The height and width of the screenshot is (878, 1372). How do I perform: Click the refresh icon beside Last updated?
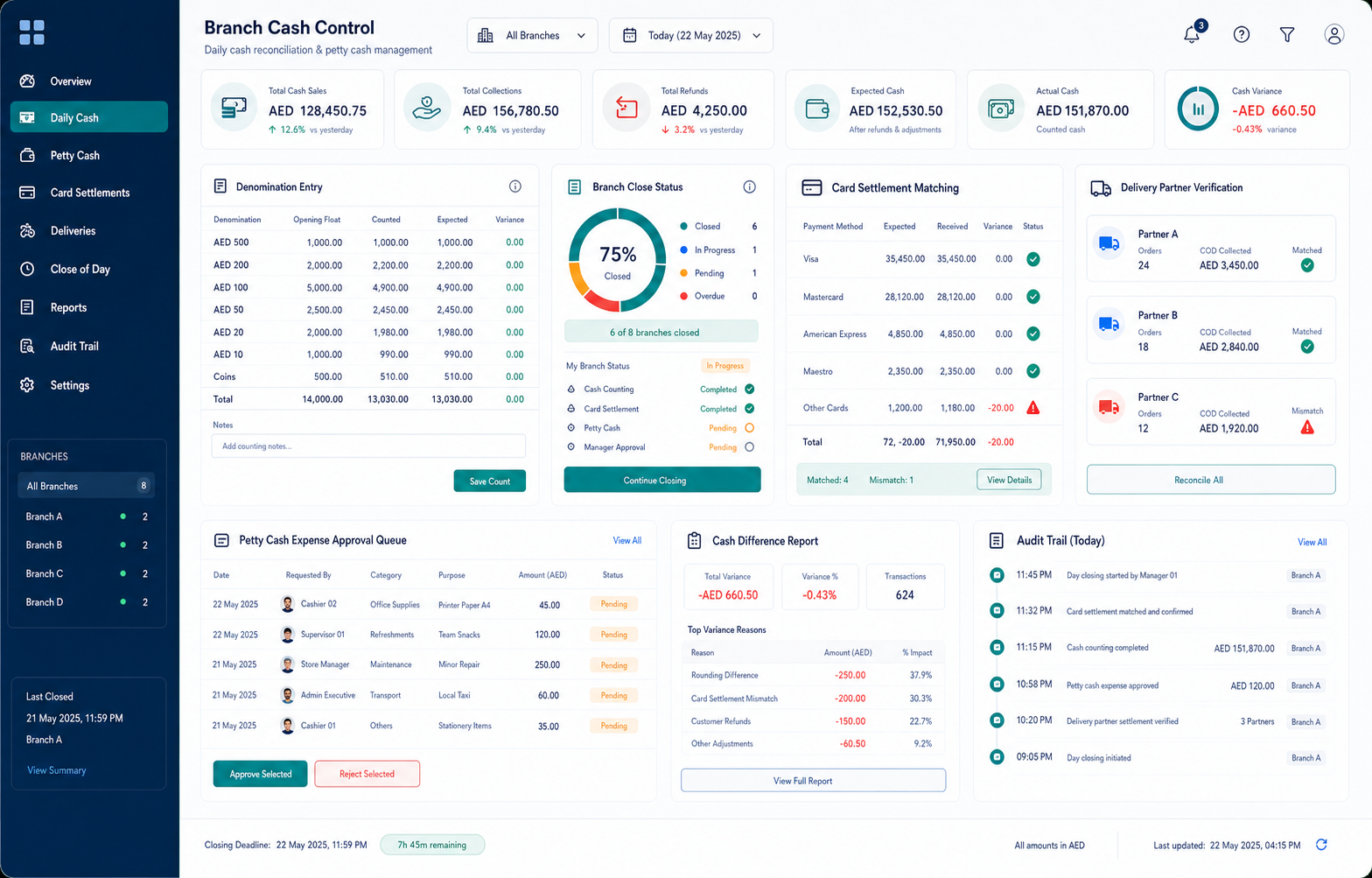coord(1321,845)
